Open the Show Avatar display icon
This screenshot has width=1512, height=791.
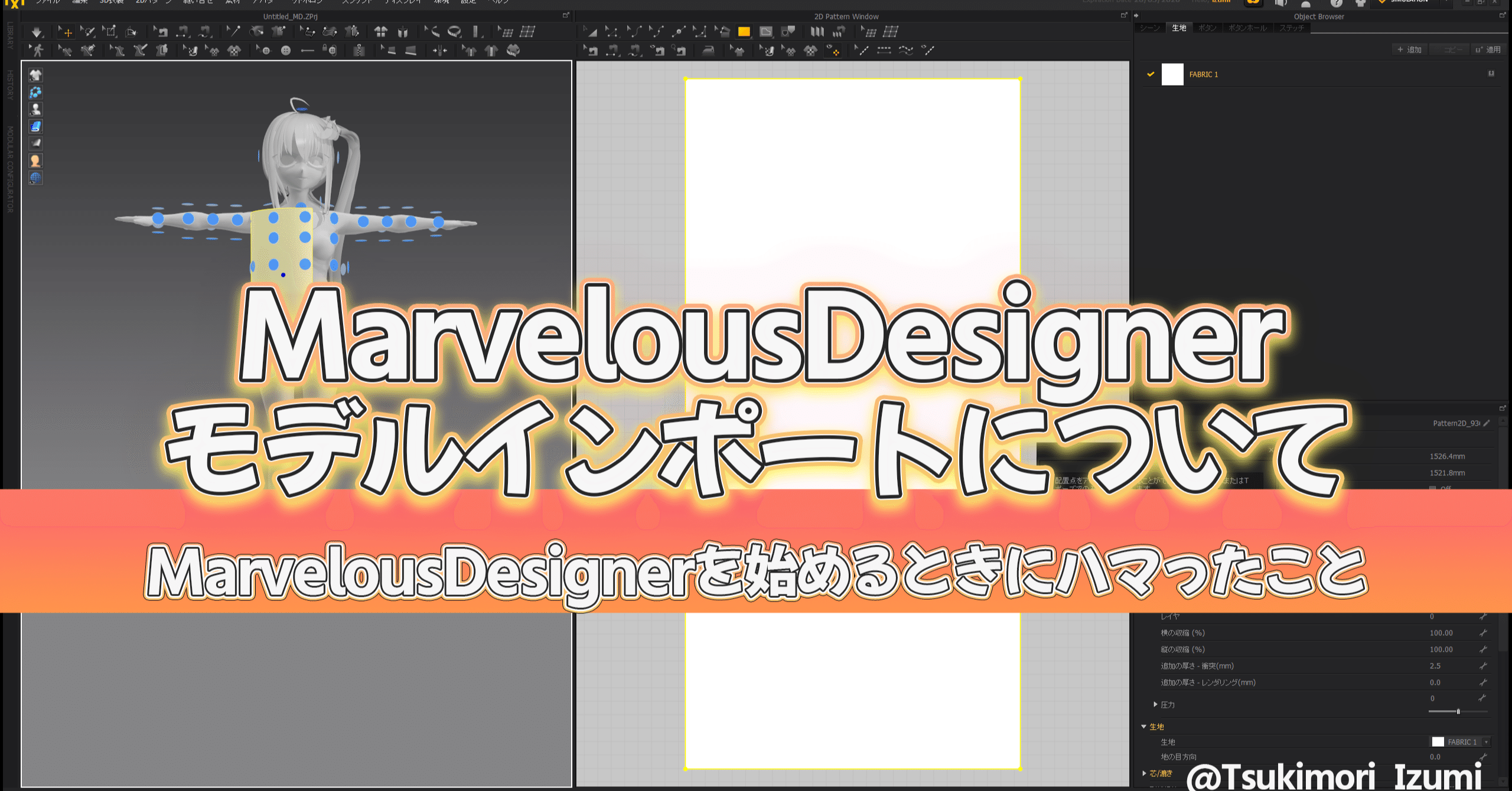(36, 109)
